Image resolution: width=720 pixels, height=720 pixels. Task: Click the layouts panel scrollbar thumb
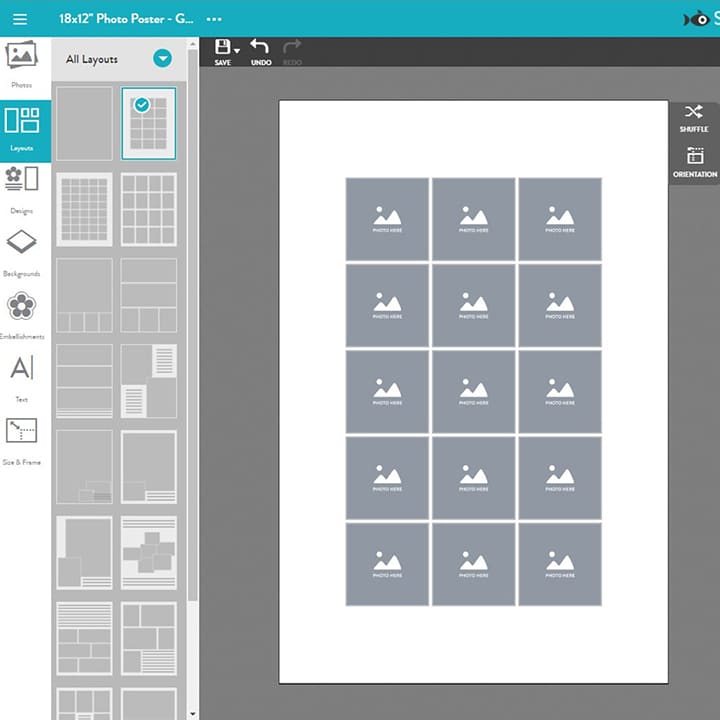[193, 325]
